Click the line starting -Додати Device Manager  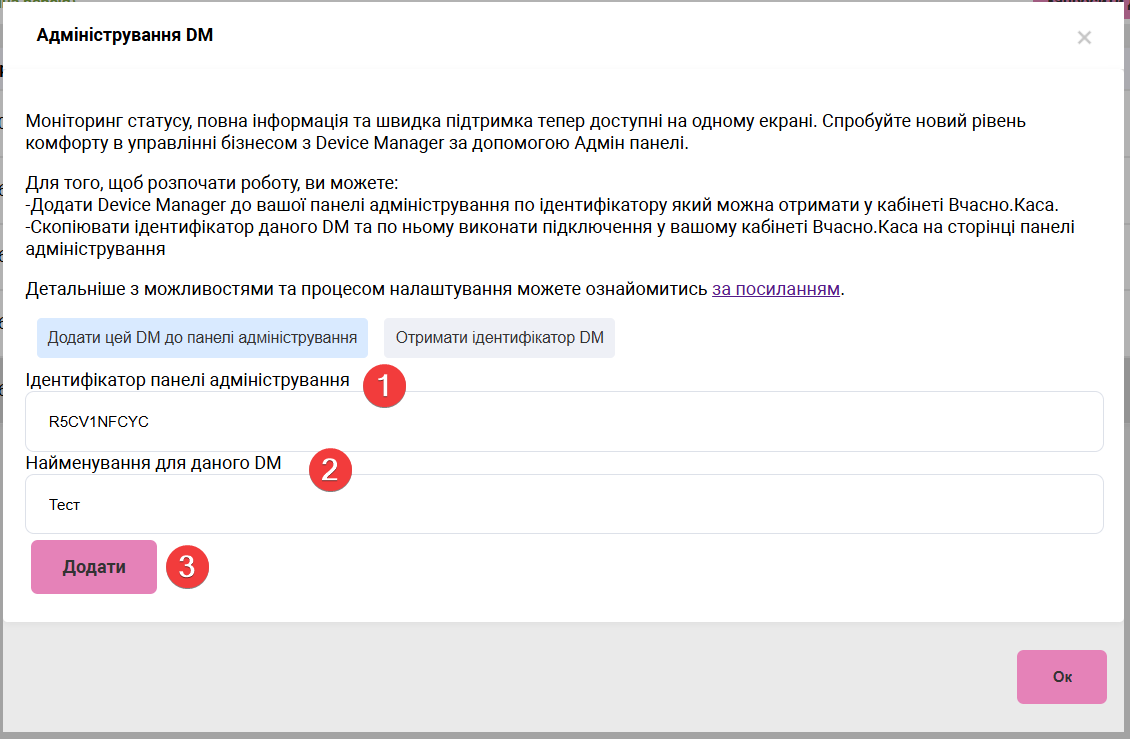tap(542, 205)
